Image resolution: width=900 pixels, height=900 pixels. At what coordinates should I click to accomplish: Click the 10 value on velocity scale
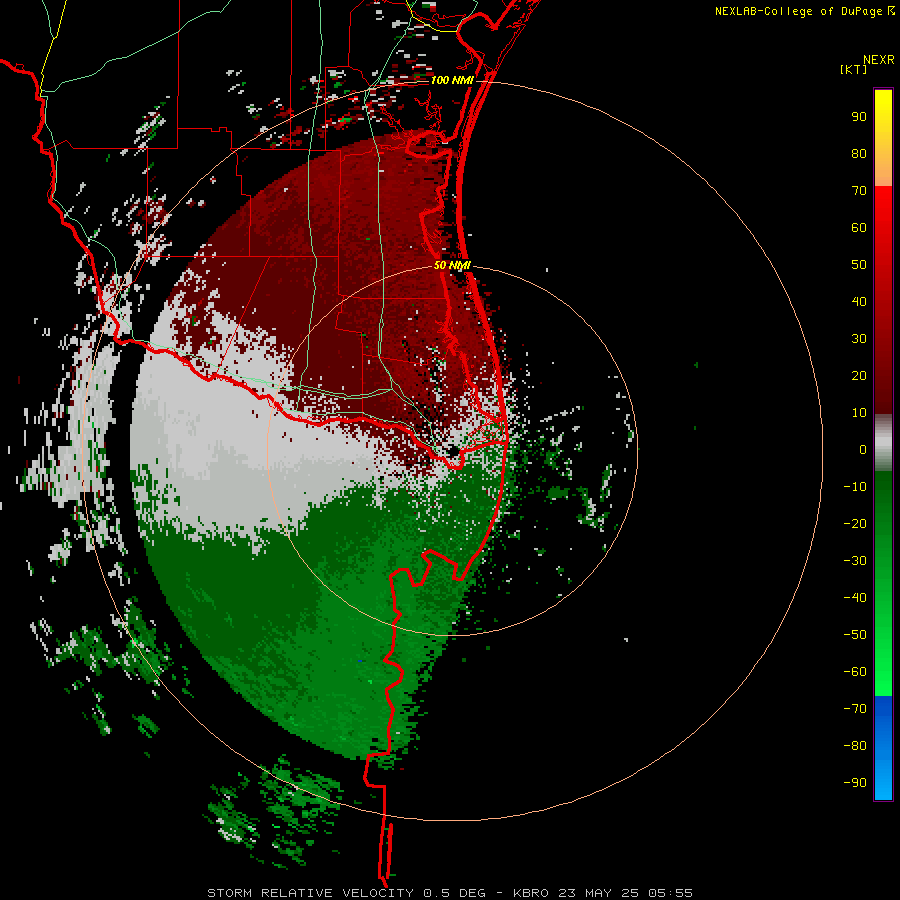[x=859, y=413]
